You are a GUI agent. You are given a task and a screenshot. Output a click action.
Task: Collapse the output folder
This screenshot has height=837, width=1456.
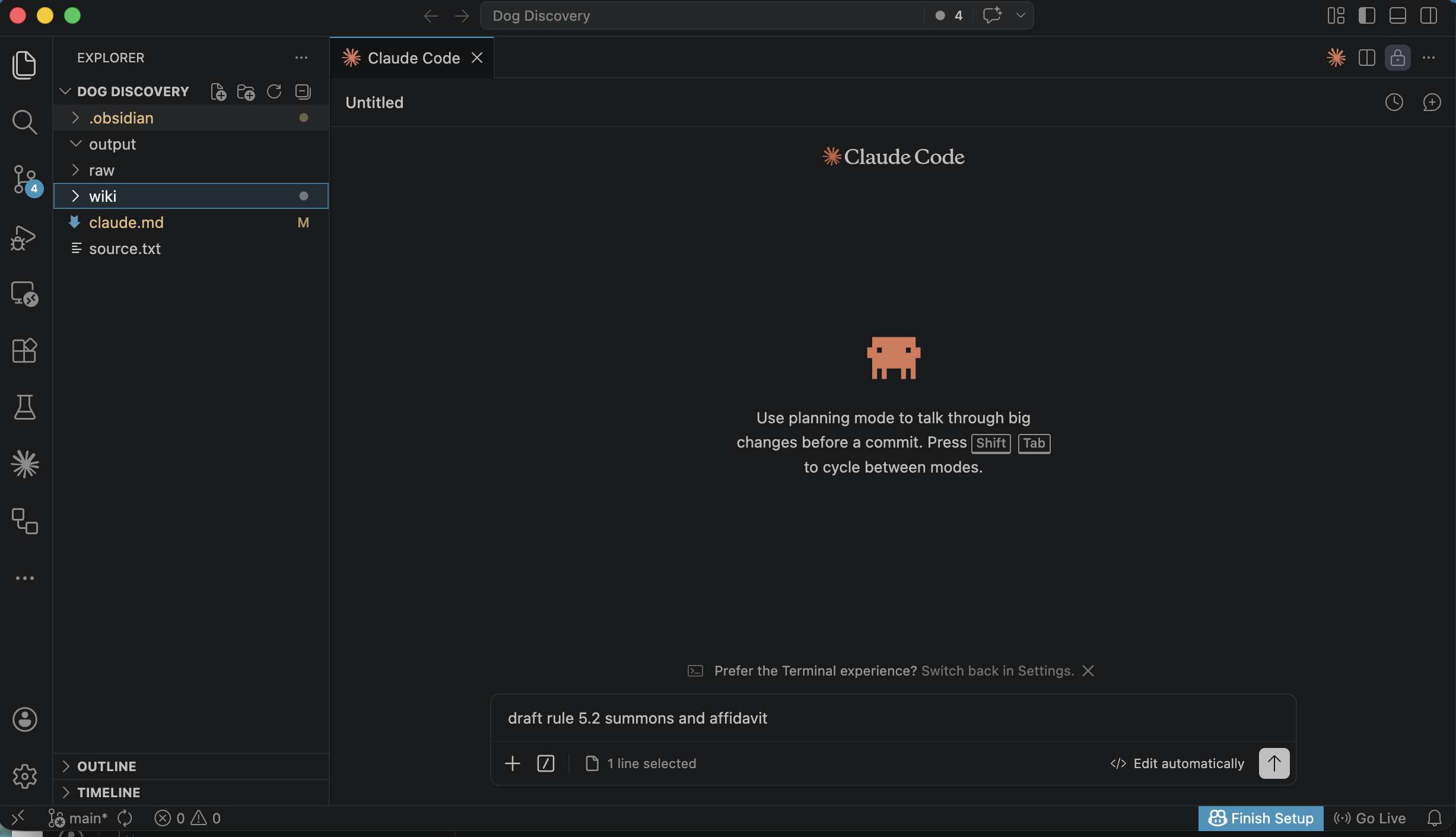tap(191, 144)
